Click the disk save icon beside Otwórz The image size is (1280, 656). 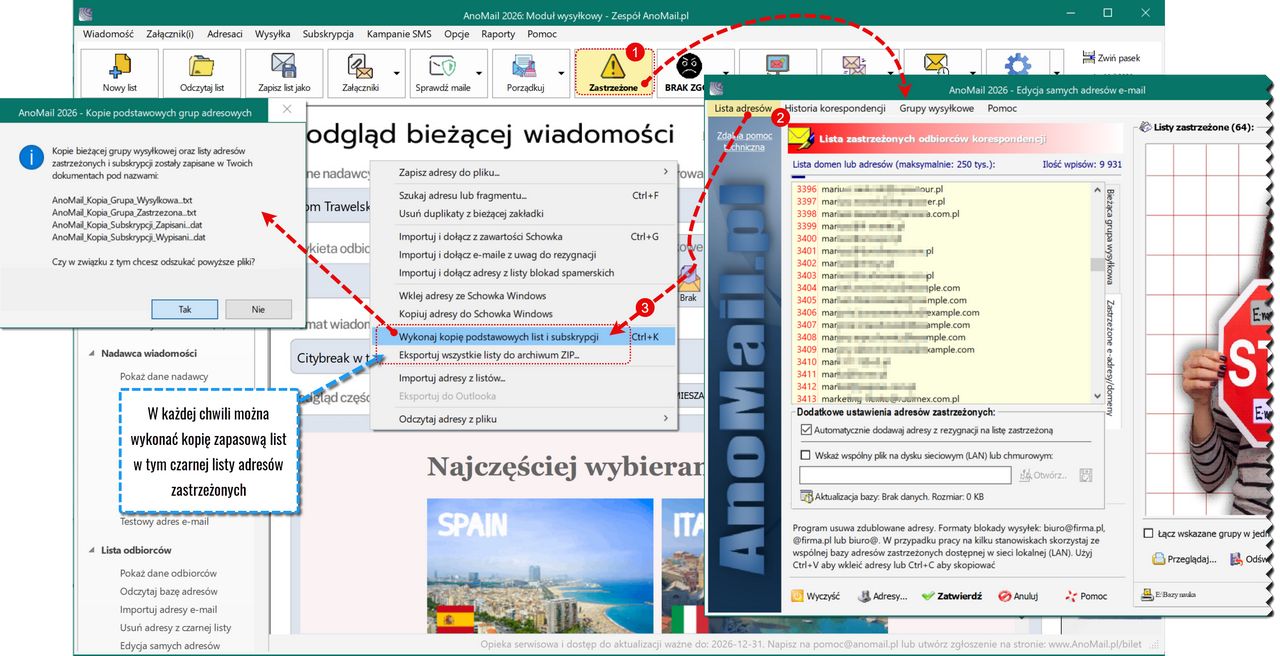pos(1087,475)
